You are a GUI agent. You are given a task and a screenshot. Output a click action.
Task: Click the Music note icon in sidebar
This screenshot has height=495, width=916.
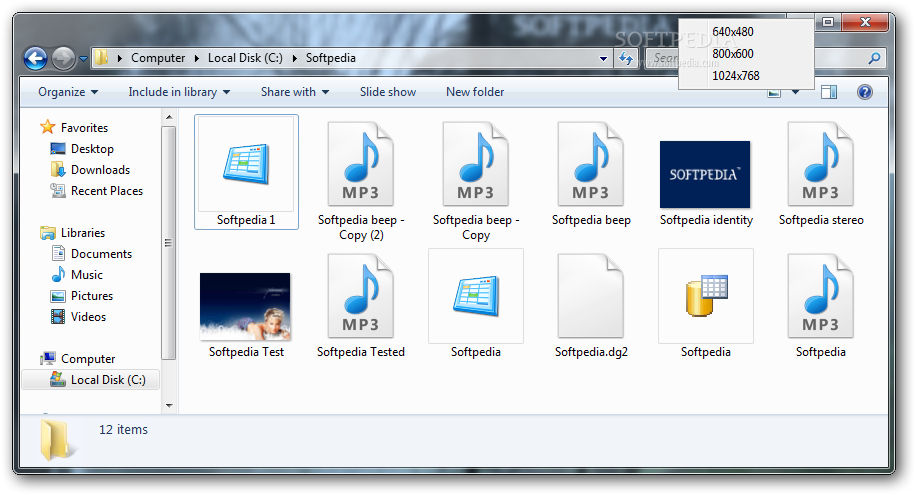[58, 275]
